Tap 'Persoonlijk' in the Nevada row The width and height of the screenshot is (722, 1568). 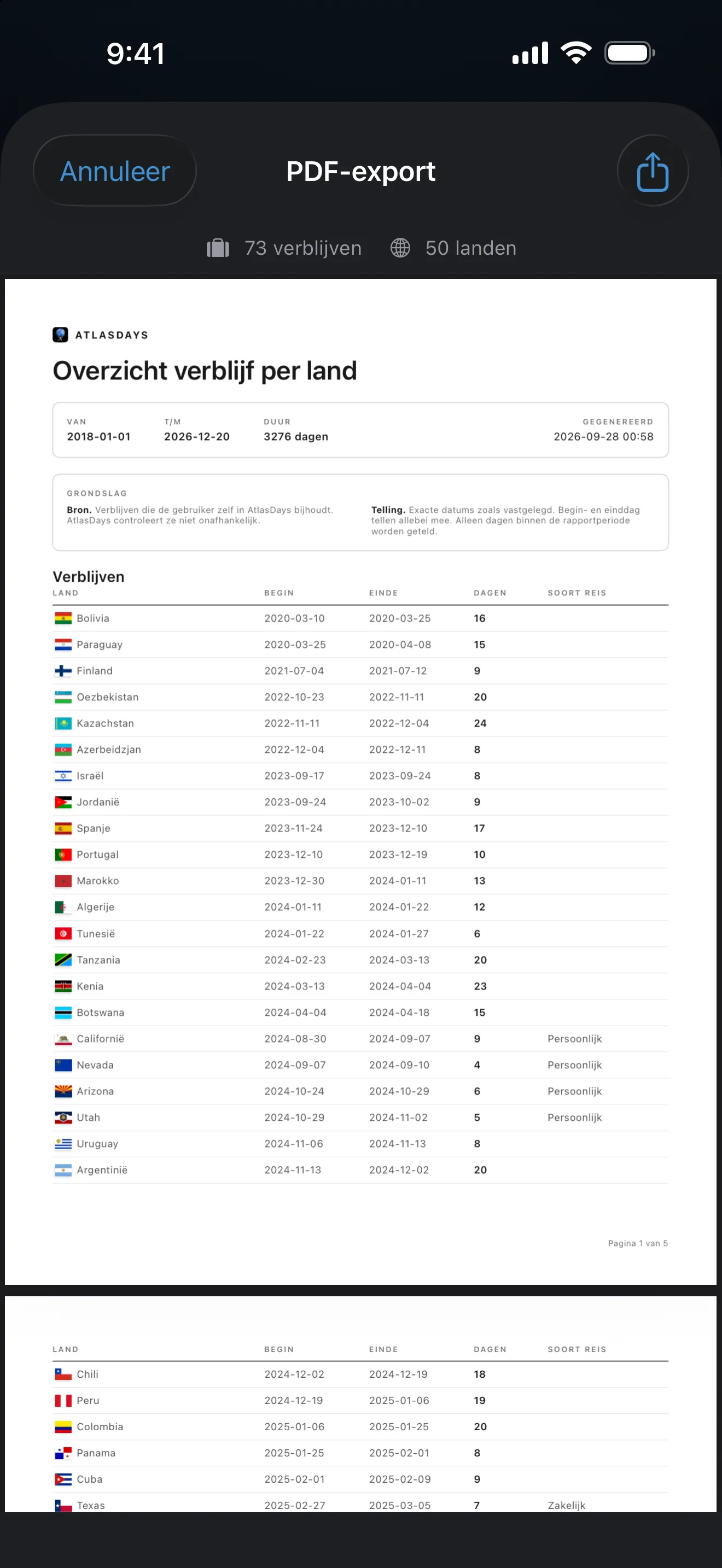pos(574,1064)
